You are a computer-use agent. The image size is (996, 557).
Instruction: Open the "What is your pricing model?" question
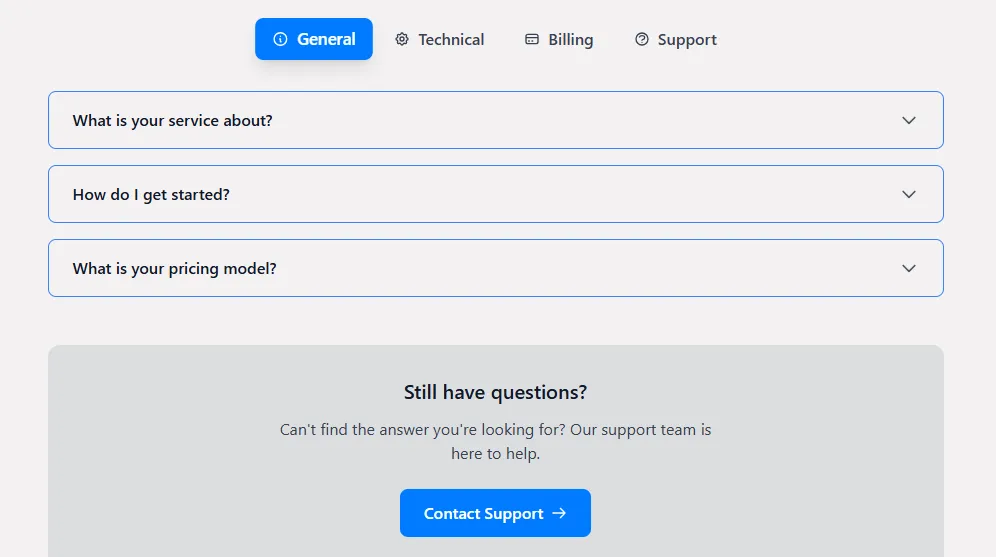tap(175, 268)
